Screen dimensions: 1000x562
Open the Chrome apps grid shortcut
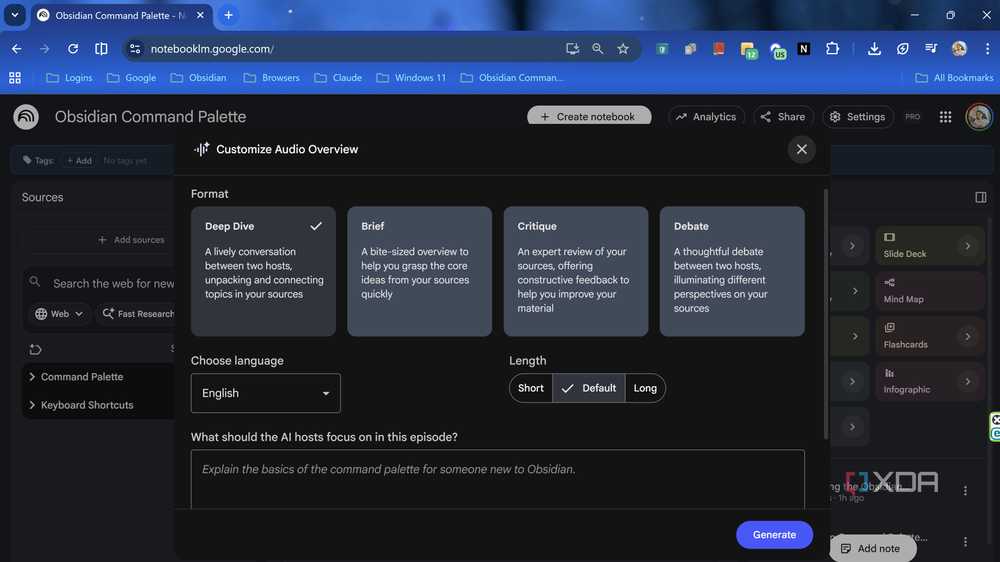tap(15, 78)
